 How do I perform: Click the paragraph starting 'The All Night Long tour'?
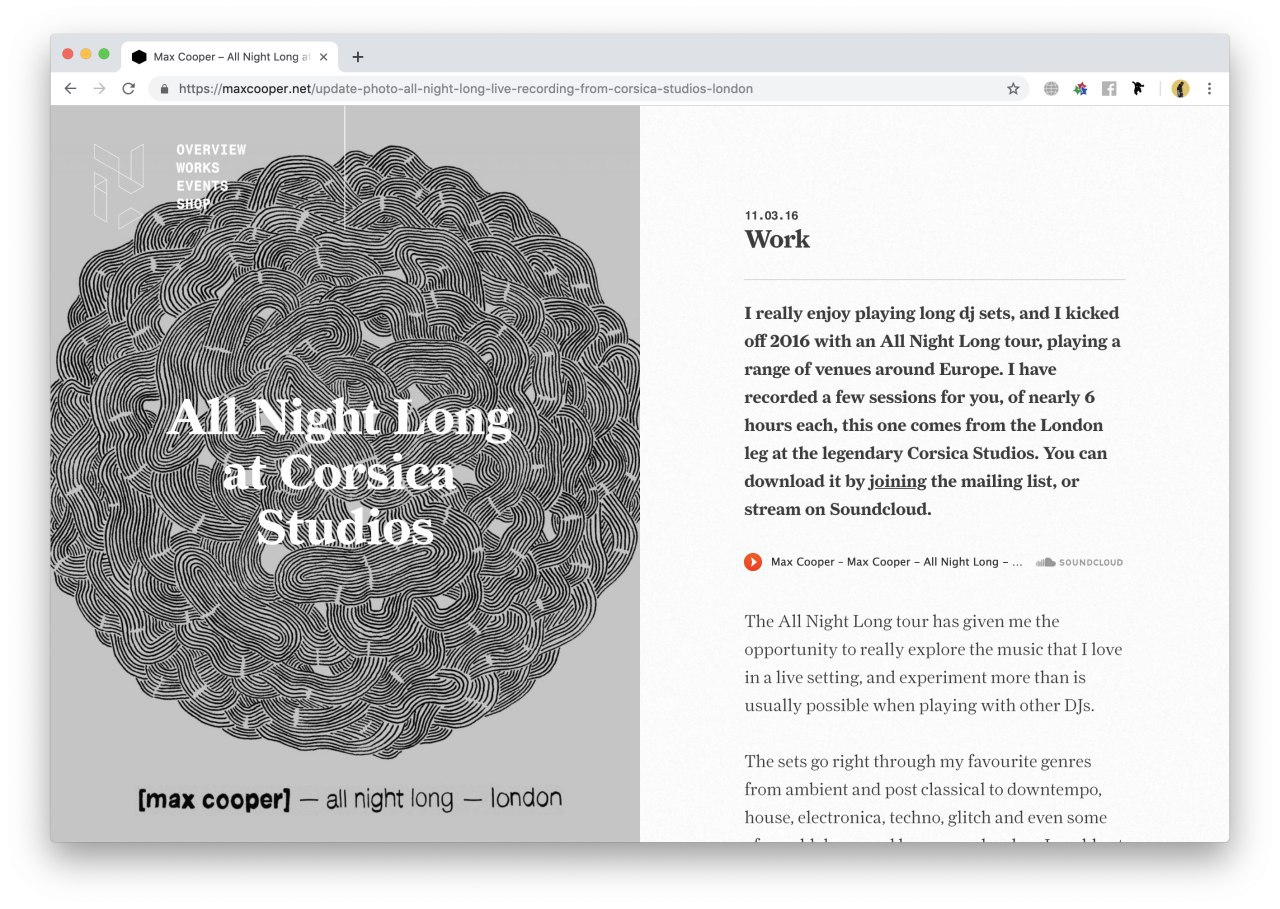[x=934, y=663]
